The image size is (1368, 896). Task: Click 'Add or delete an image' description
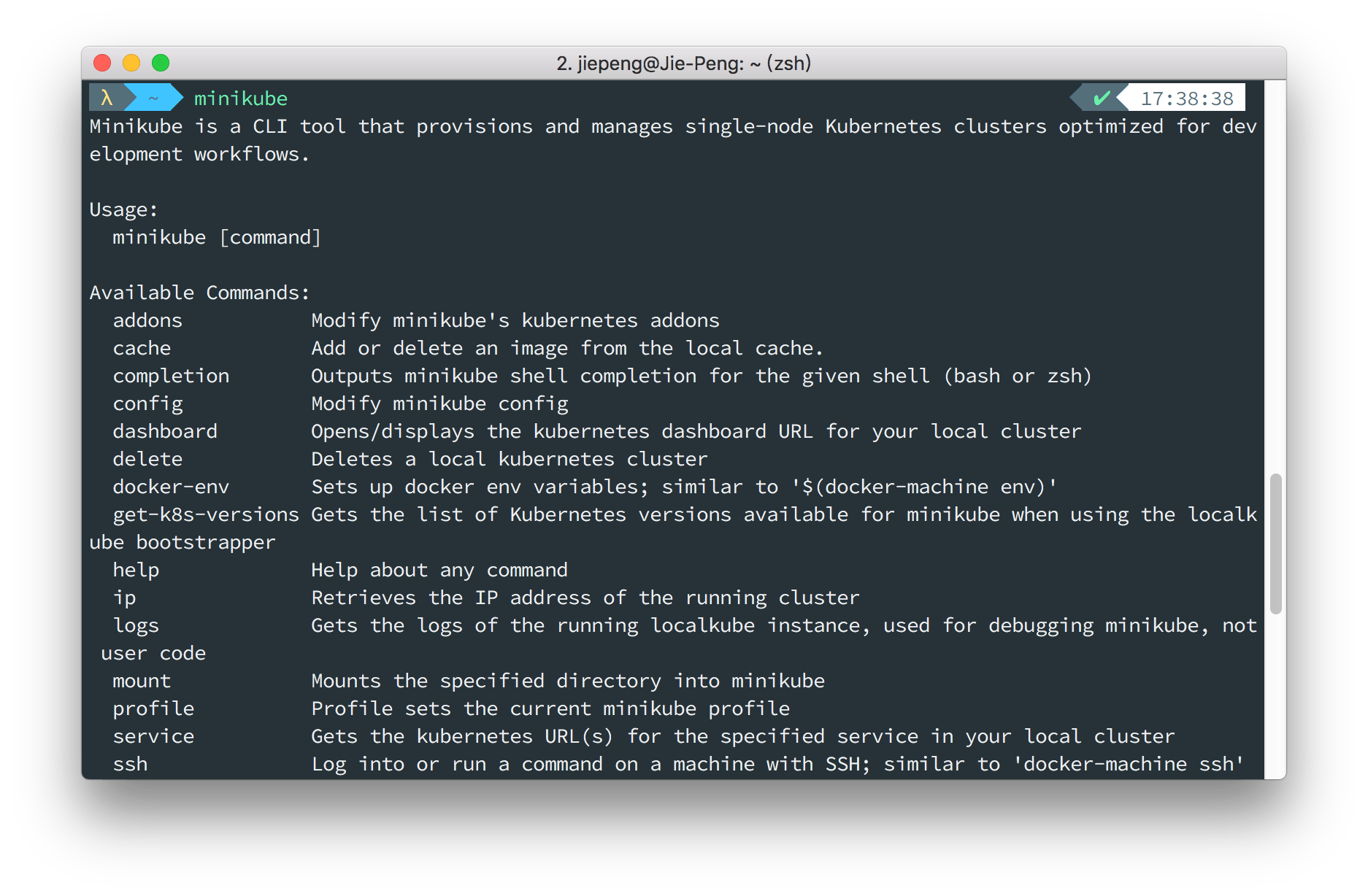tap(567, 349)
